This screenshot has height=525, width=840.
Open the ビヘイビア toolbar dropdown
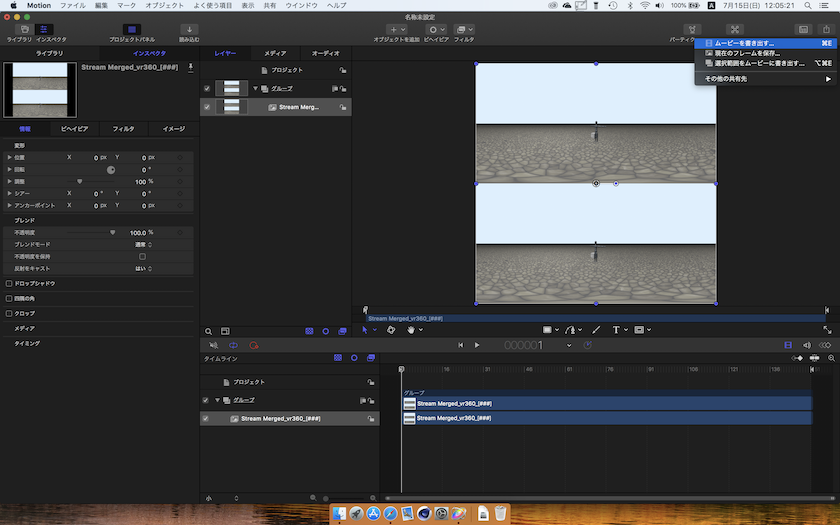tap(436, 29)
